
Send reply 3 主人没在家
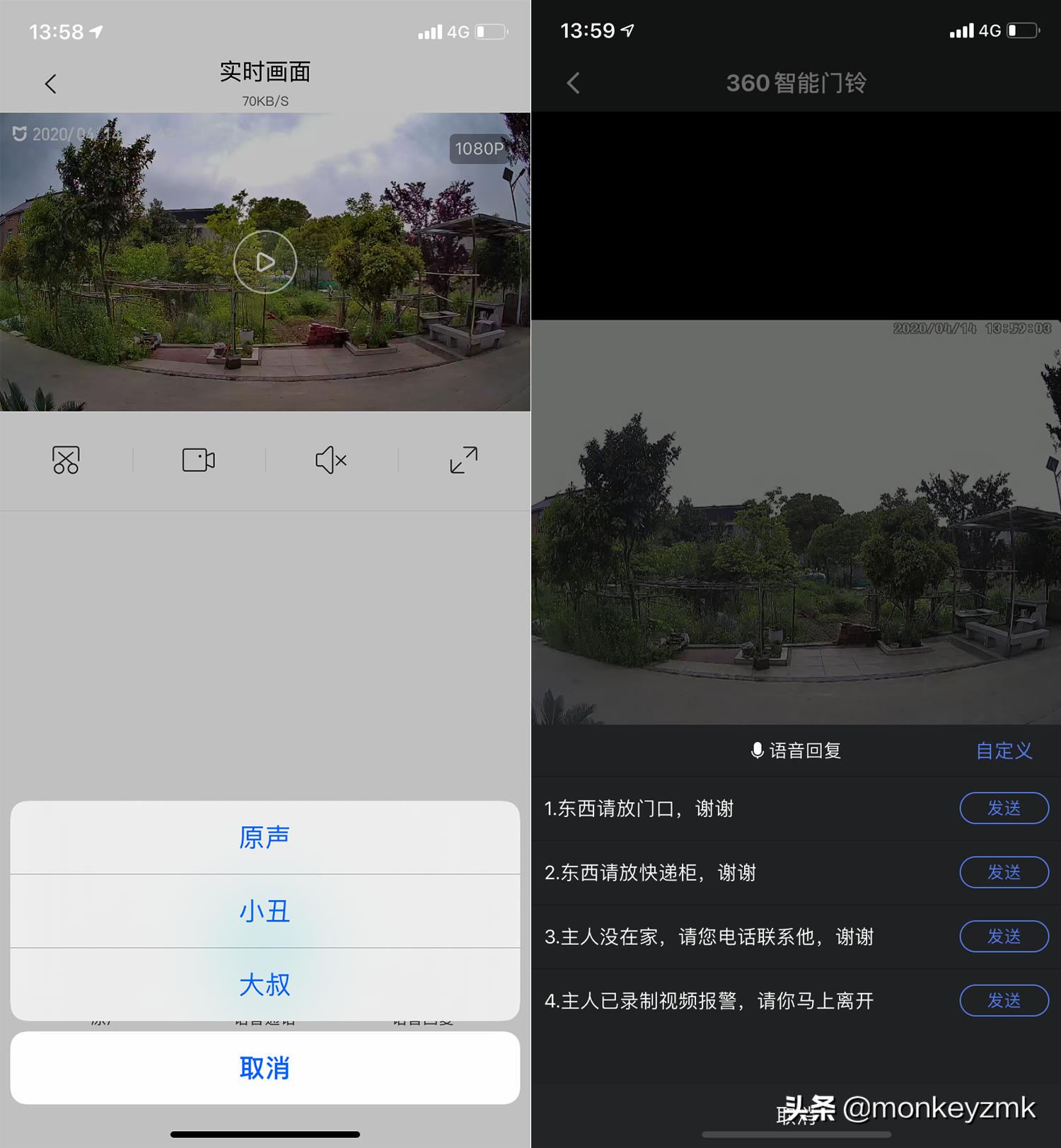pos(1004,937)
